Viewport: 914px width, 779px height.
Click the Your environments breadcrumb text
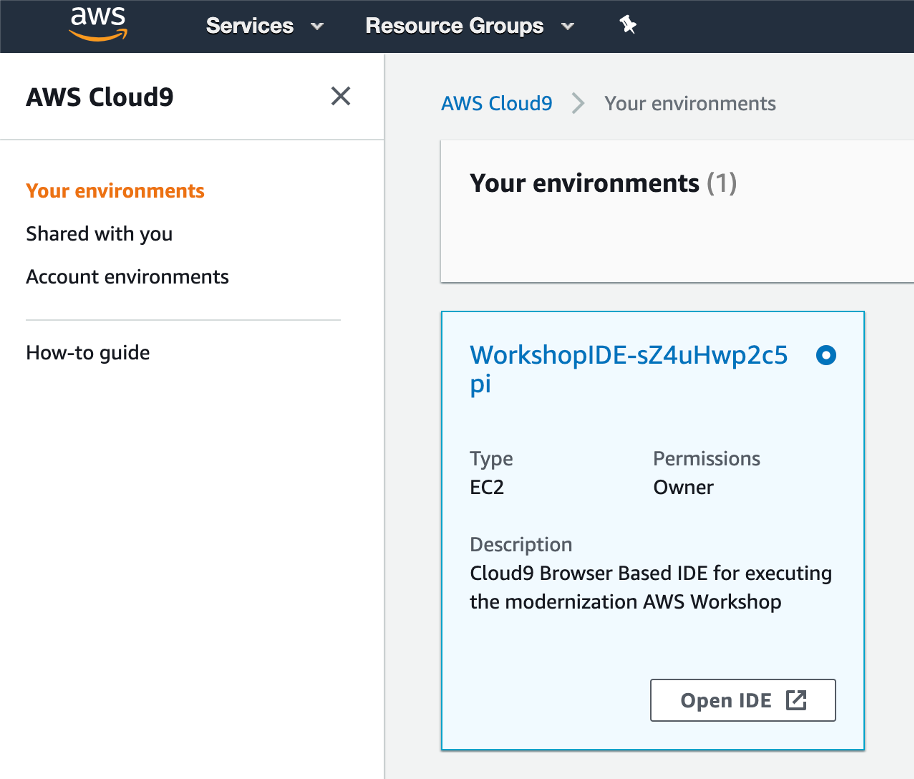(690, 103)
